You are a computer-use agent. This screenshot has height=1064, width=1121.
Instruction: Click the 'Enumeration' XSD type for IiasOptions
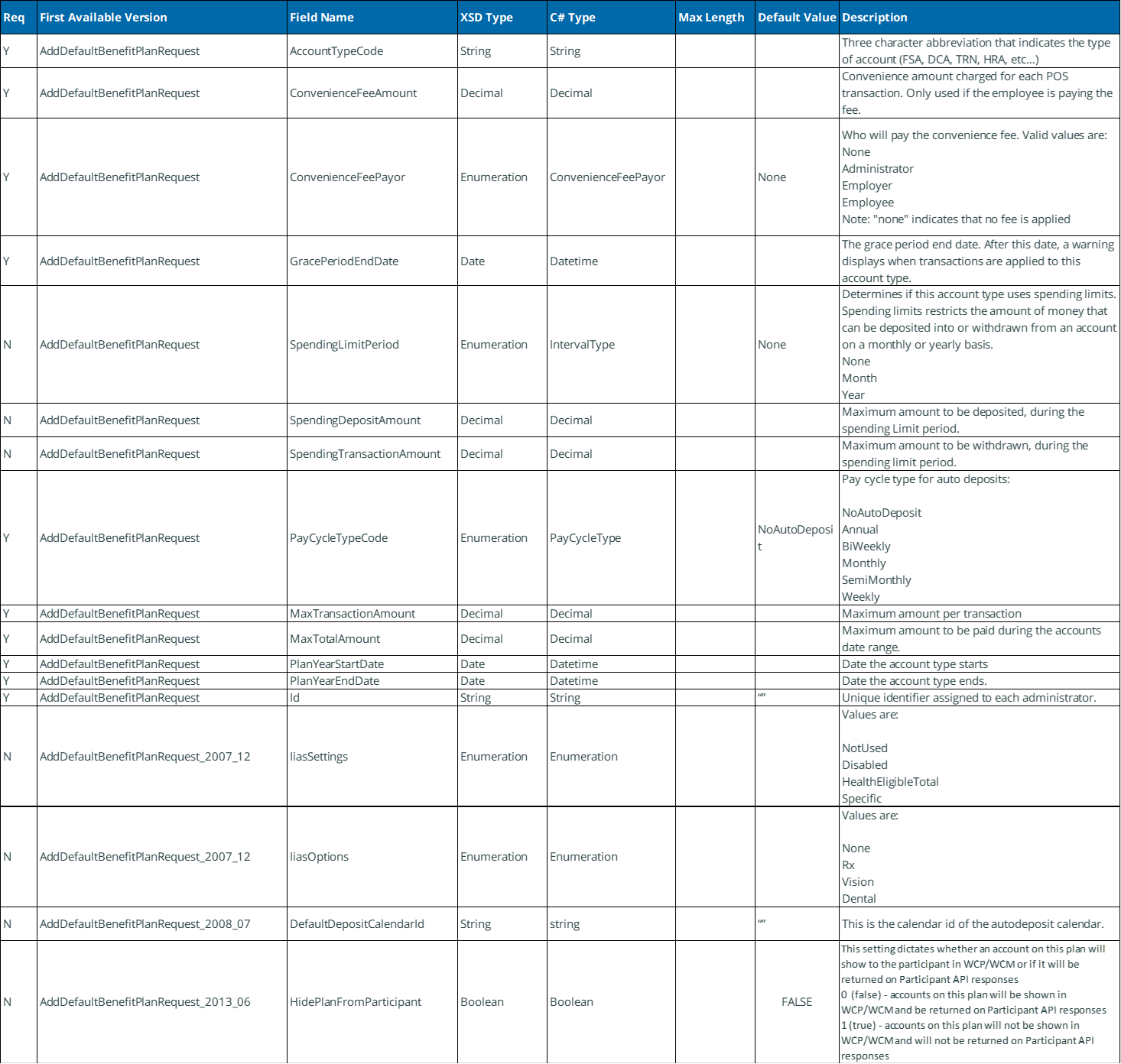coord(502,857)
